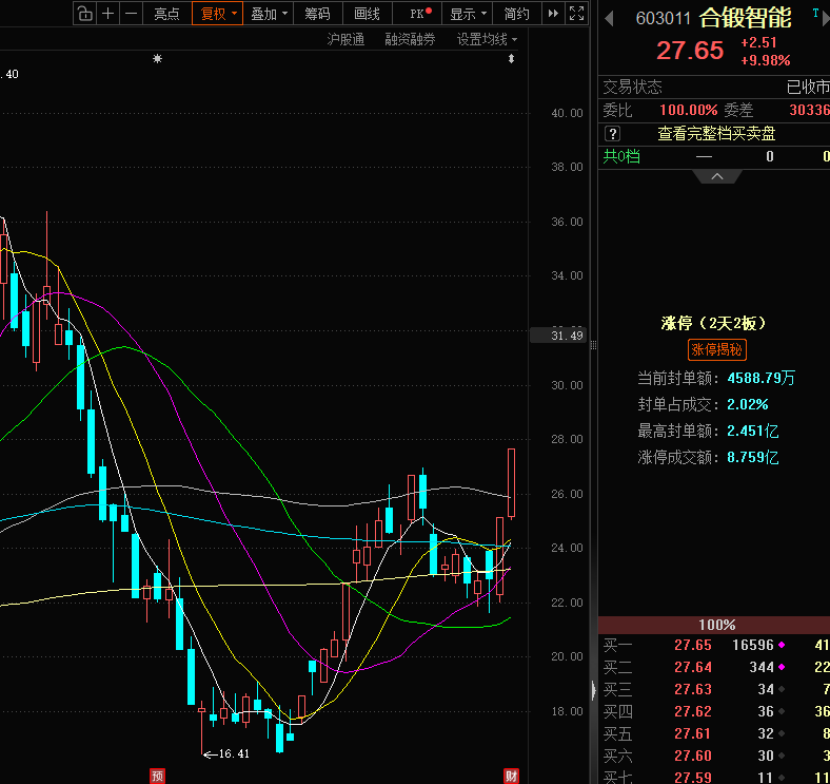Click the 交易状态 row
The width and height of the screenshot is (830, 784).
coord(714,87)
